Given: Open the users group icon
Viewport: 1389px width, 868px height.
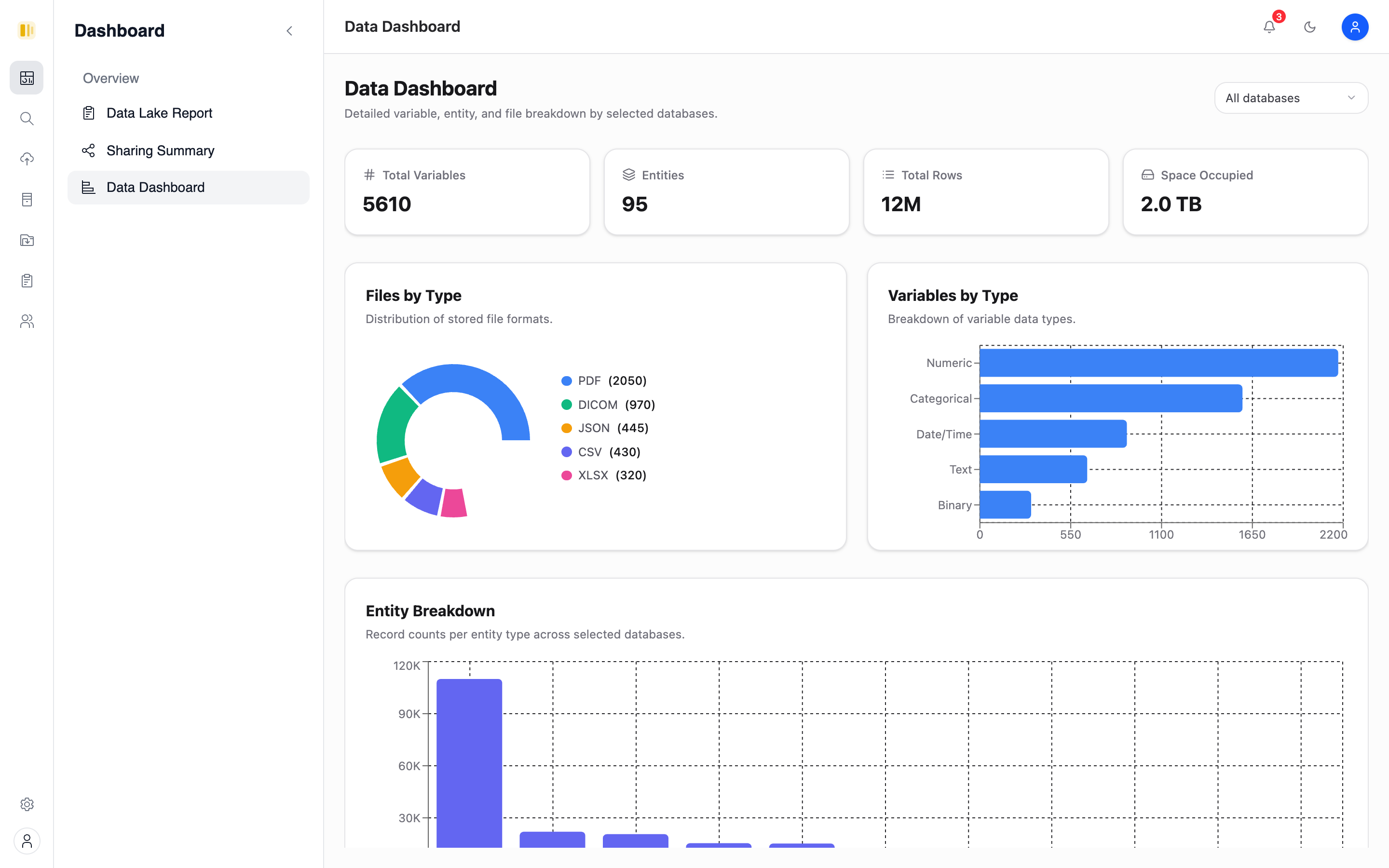Looking at the screenshot, I should [27, 322].
